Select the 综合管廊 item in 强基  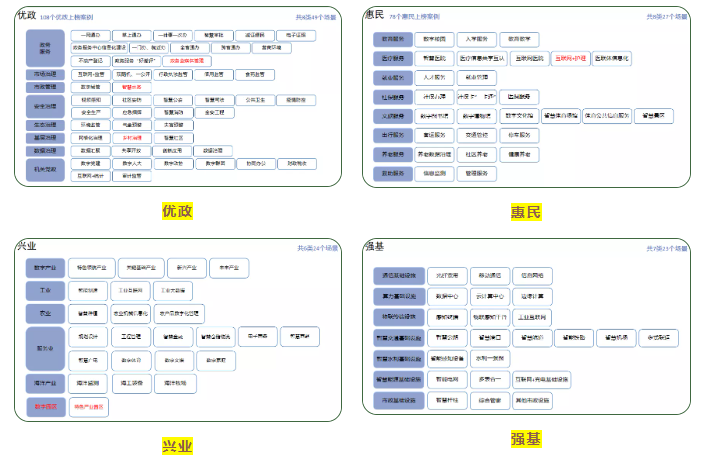coord(489,401)
